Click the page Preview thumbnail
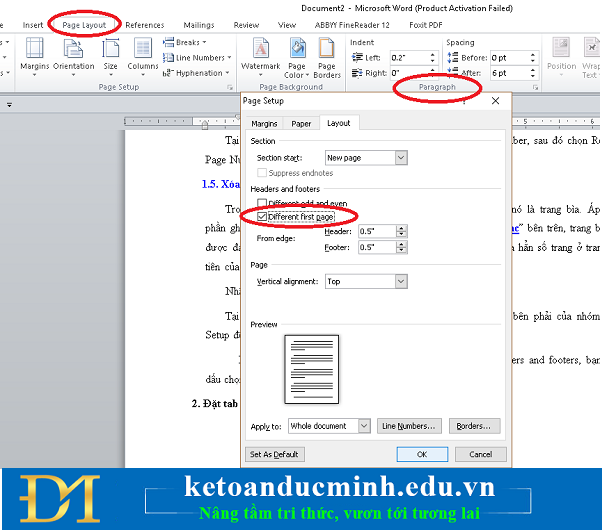Image resolution: width=603 pixels, height=530 pixels. coord(311,369)
